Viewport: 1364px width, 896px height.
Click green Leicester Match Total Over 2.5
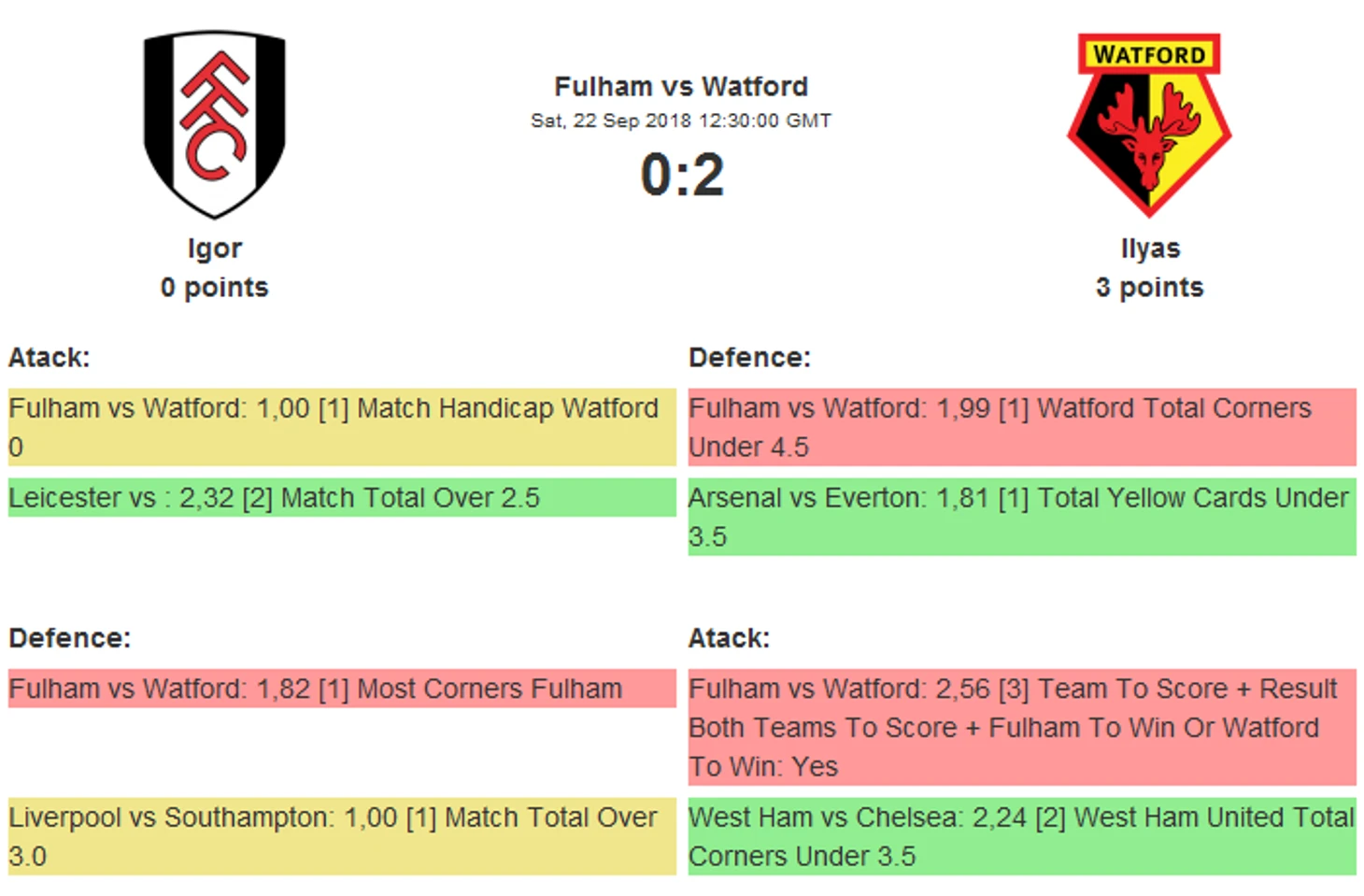(x=342, y=498)
